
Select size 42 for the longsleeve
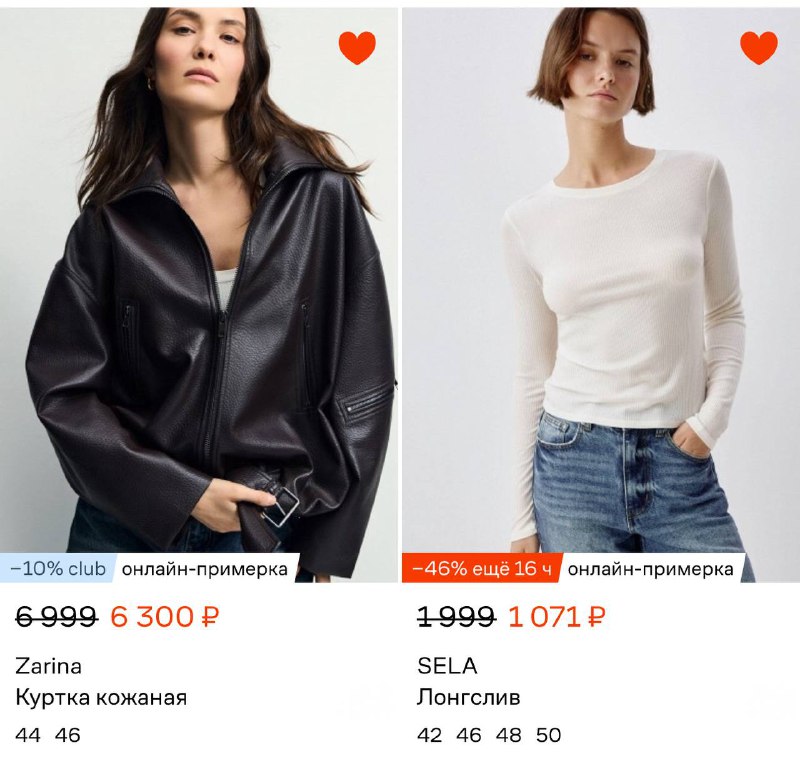(429, 735)
